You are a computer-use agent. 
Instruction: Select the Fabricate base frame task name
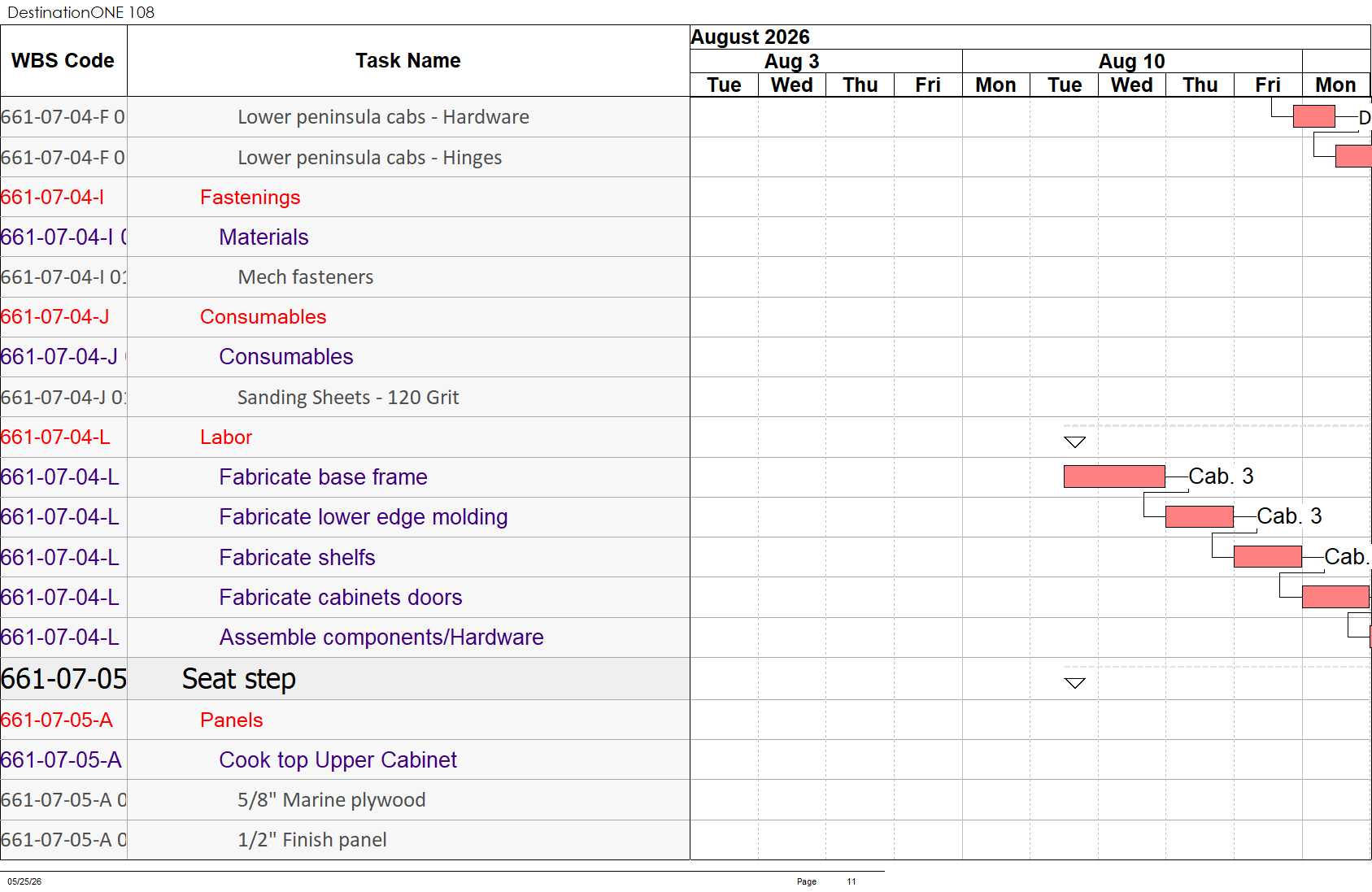click(x=323, y=477)
